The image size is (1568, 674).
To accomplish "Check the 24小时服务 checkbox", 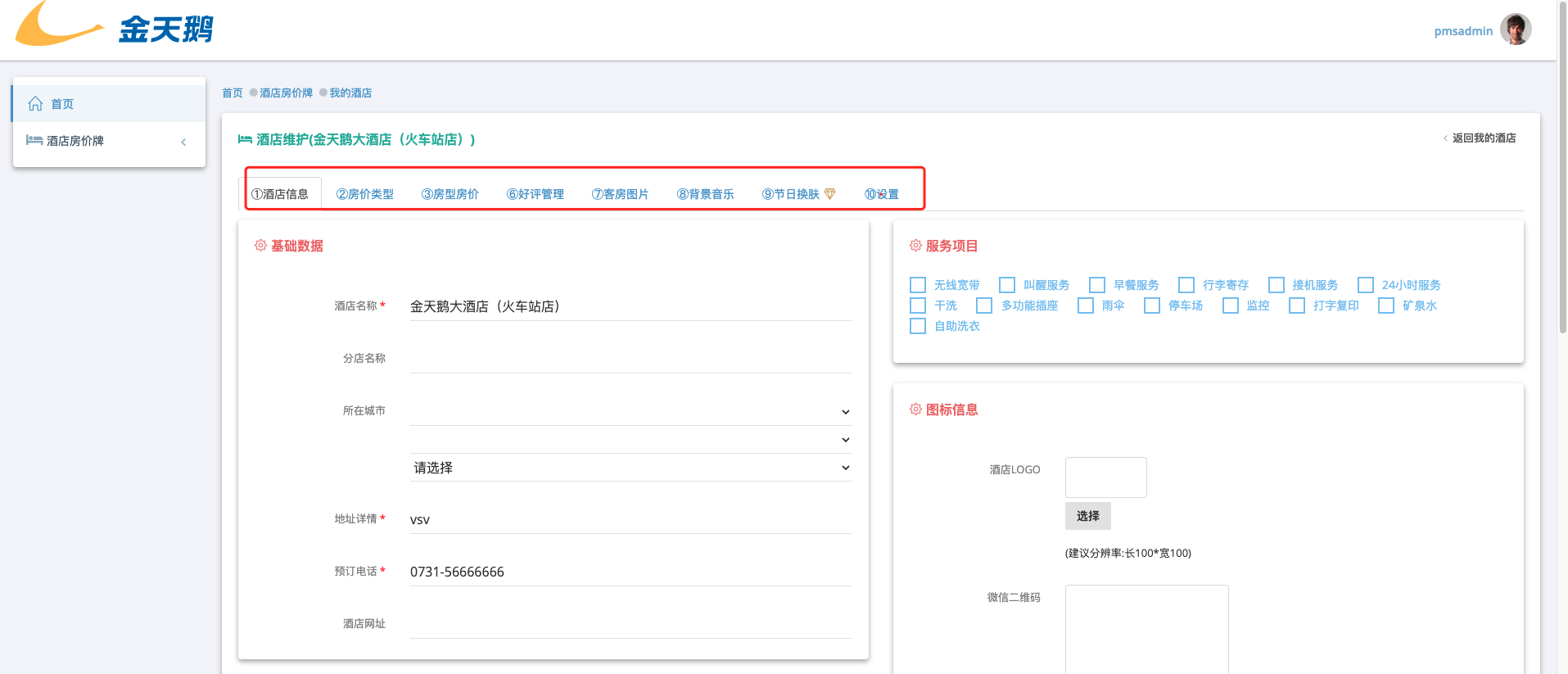I will [1366, 285].
